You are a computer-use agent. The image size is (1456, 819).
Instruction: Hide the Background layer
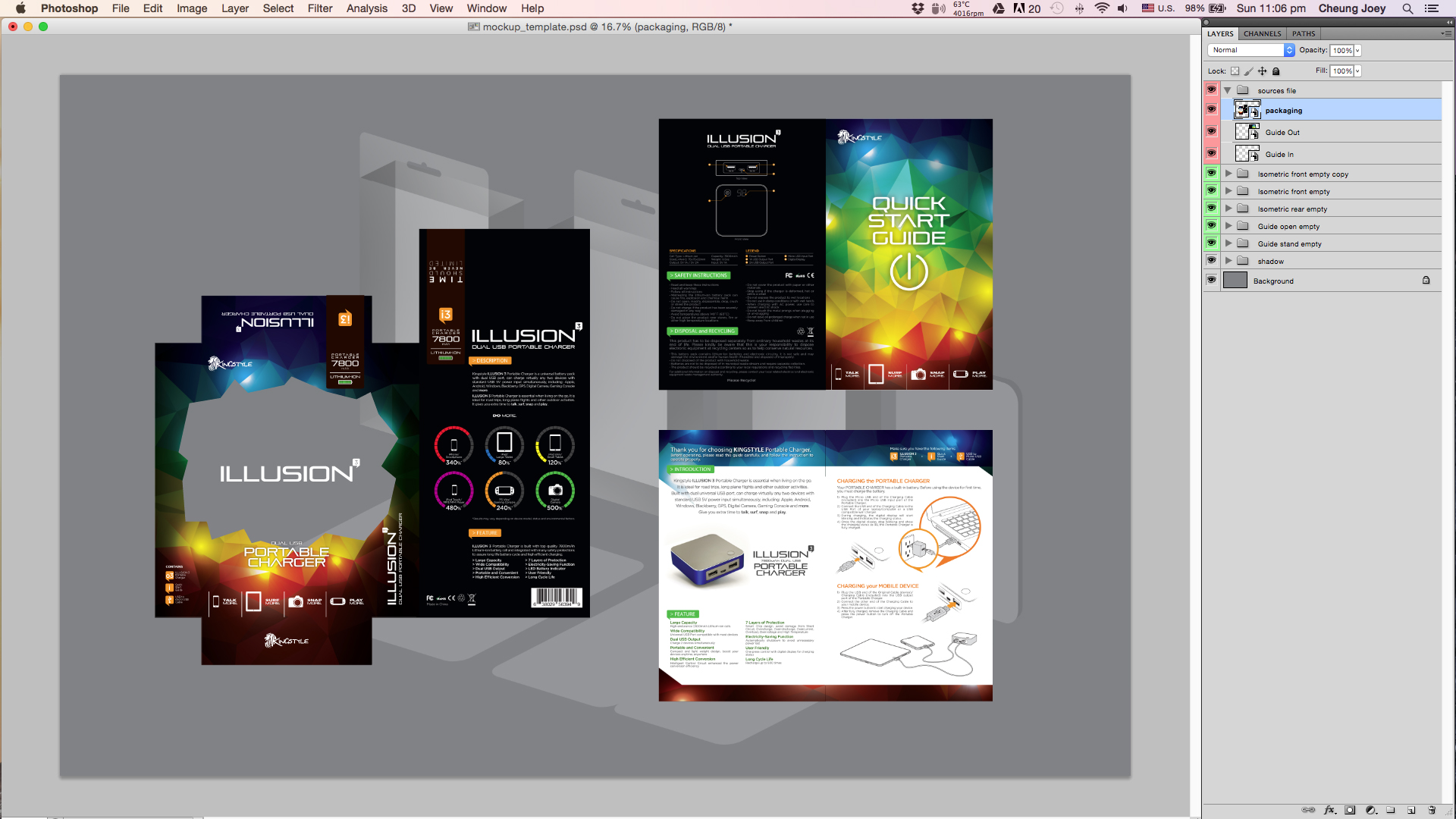(x=1211, y=280)
